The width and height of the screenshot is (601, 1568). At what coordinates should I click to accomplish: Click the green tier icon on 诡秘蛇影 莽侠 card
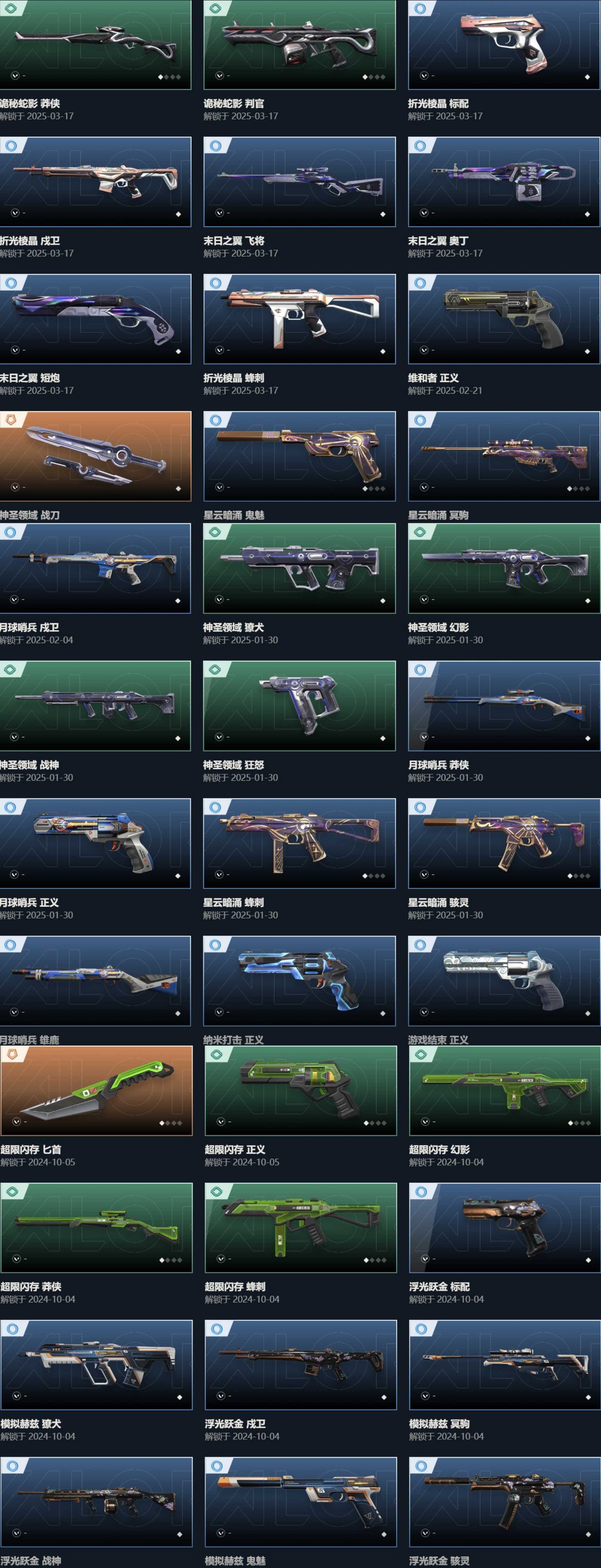tap(11, 8)
